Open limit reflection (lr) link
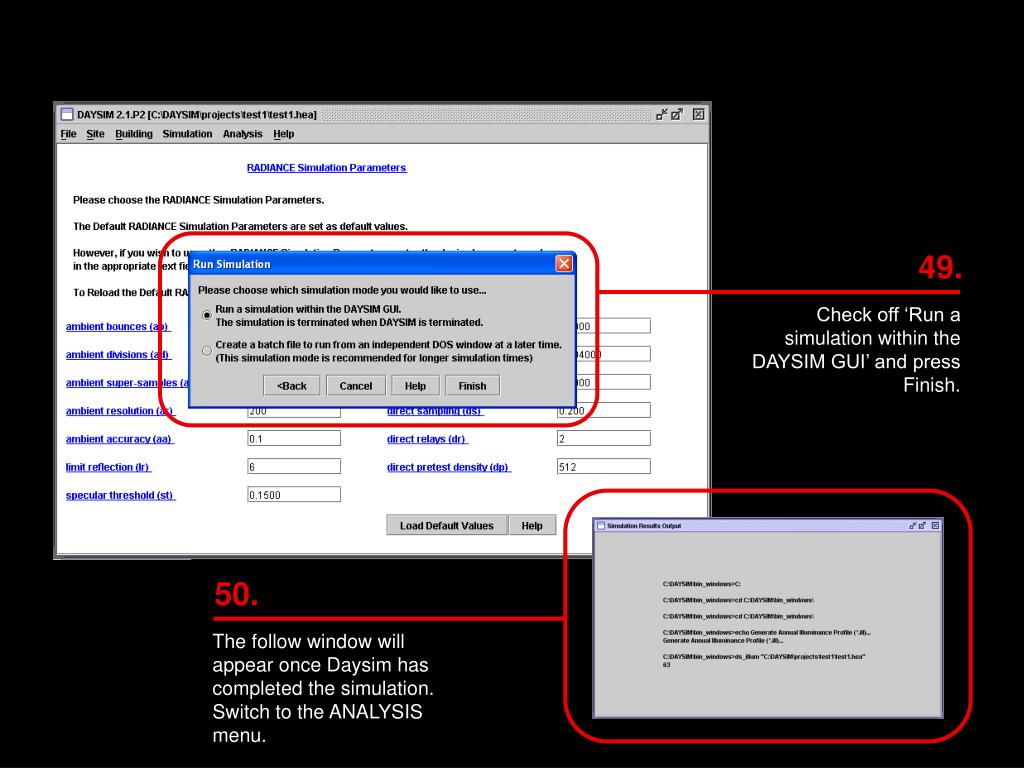 [x=108, y=467]
